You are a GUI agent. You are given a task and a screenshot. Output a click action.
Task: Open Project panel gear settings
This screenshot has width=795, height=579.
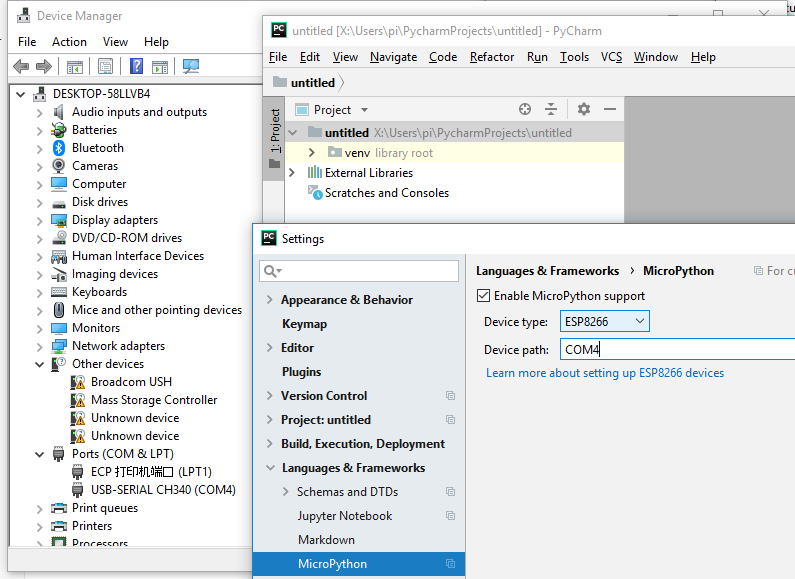(584, 109)
